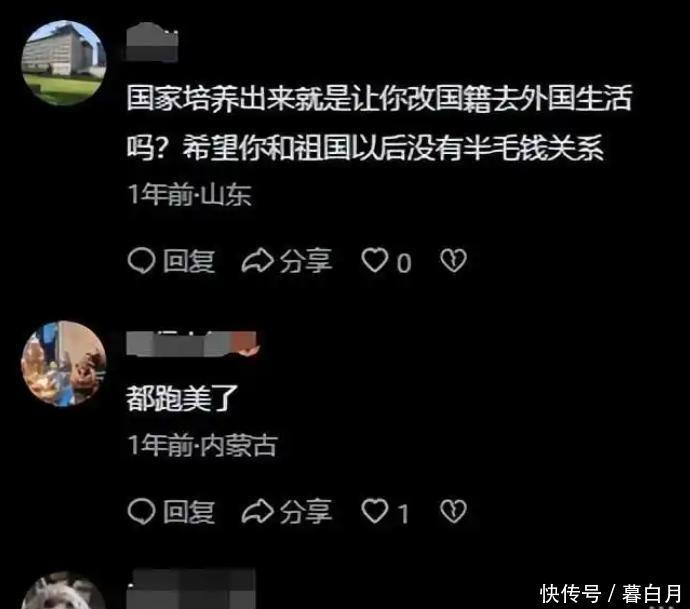Viewport: 690px width, 609px height.
Task: Click share arrow icon on Shandong comment
Action: click(257, 260)
